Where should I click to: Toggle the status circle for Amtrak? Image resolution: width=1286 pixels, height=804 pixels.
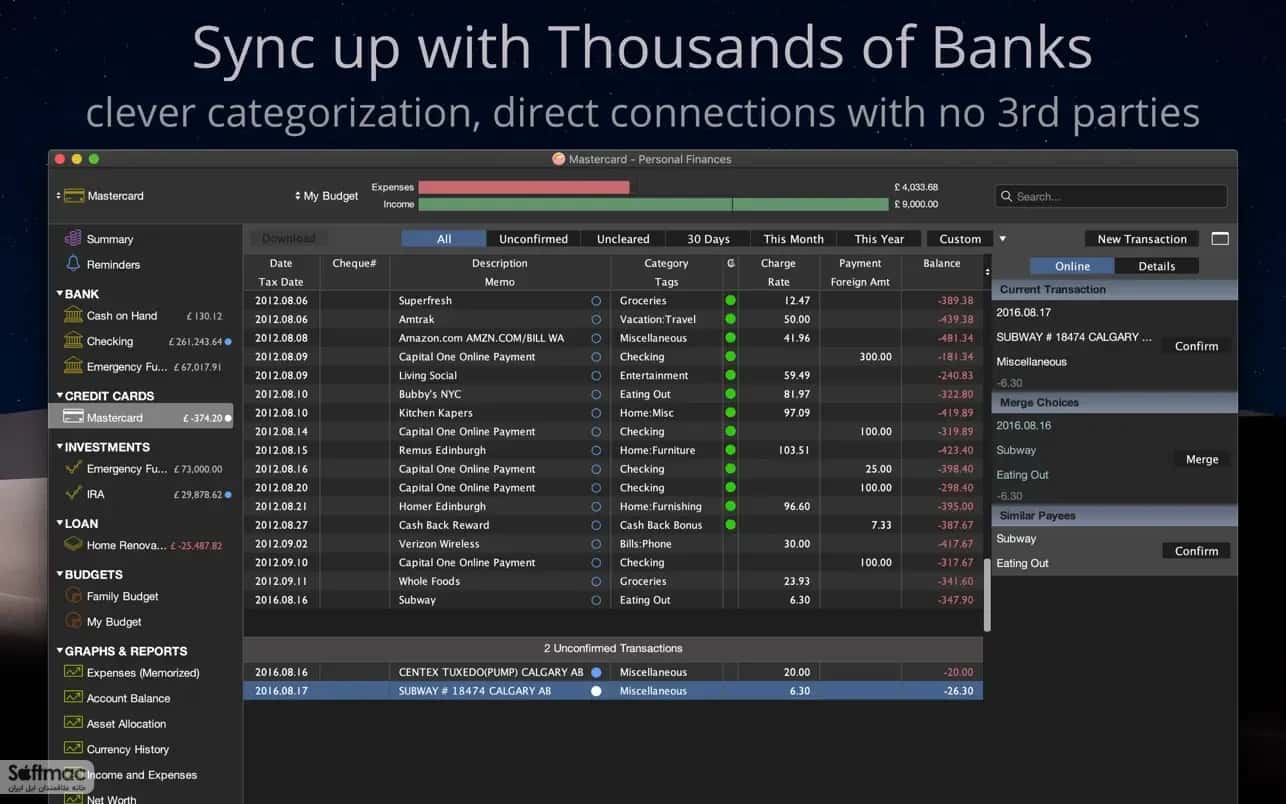596,319
